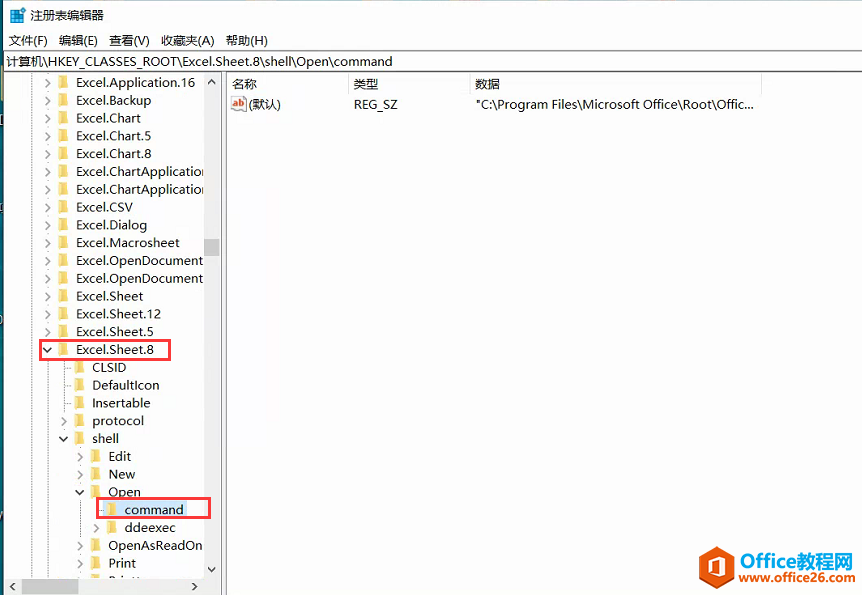Select the OpenAsReadOnly folder icon
Screen dimensions: 862x595
tap(96, 545)
